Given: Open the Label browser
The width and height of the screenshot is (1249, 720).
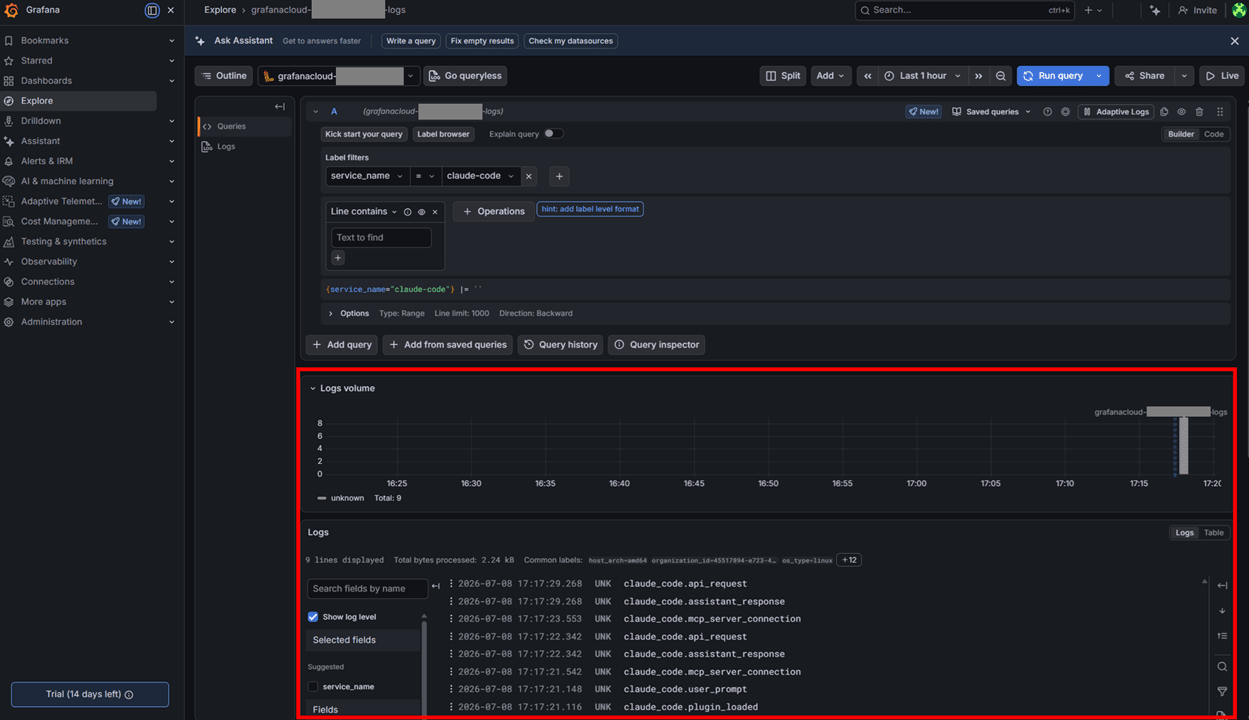Looking at the screenshot, I should 443,134.
